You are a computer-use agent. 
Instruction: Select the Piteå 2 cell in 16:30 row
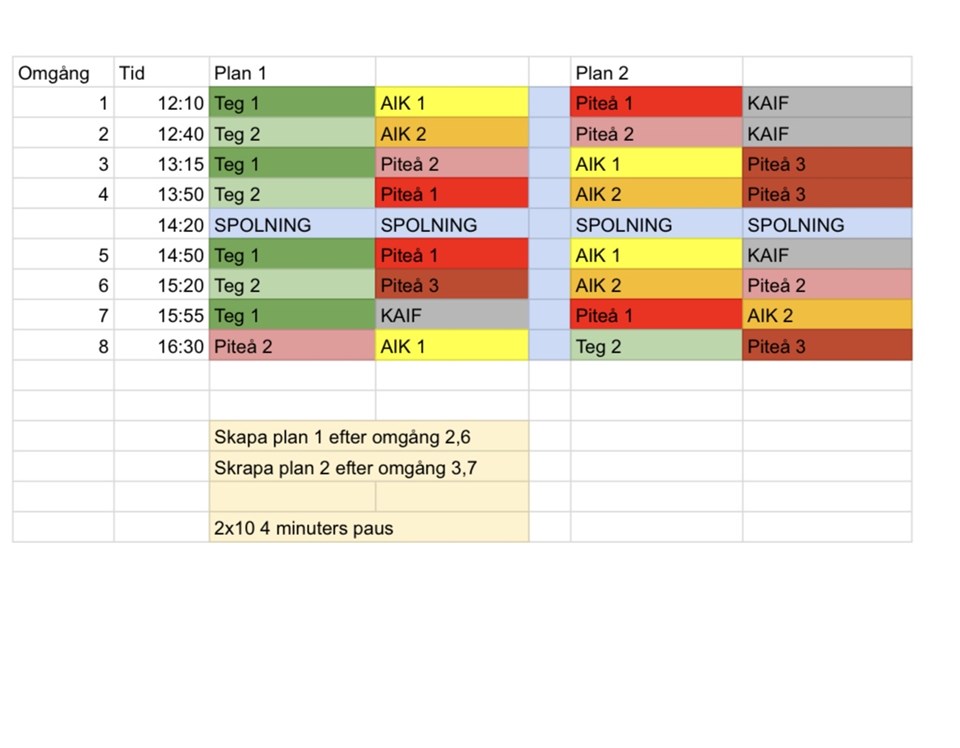pyautogui.click(x=292, y=346)
